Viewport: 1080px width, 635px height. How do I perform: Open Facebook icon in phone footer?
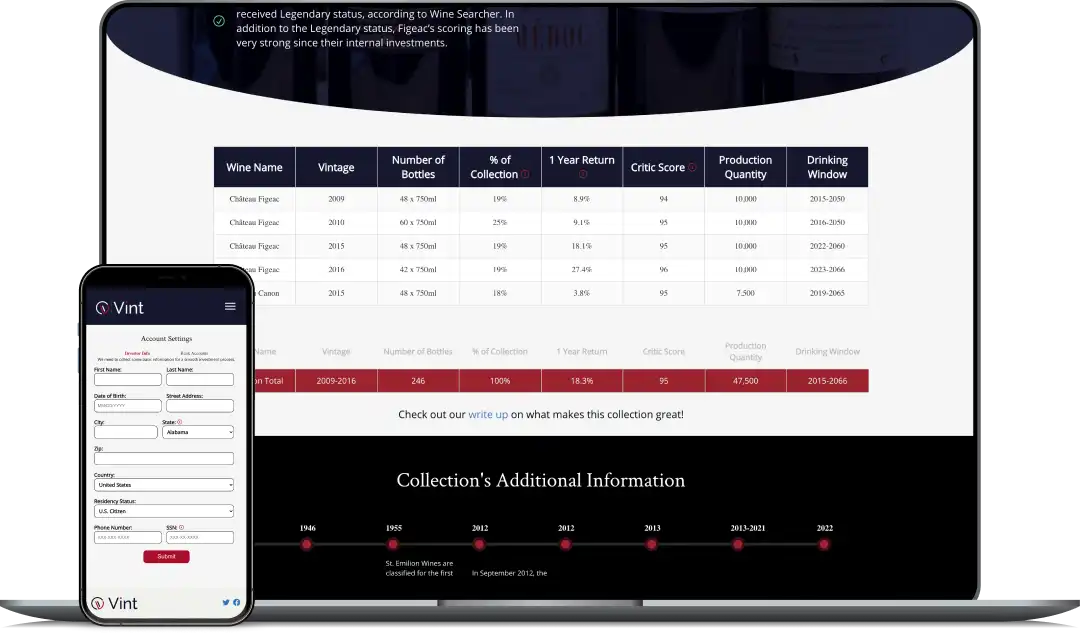click(x=236, y=602)
